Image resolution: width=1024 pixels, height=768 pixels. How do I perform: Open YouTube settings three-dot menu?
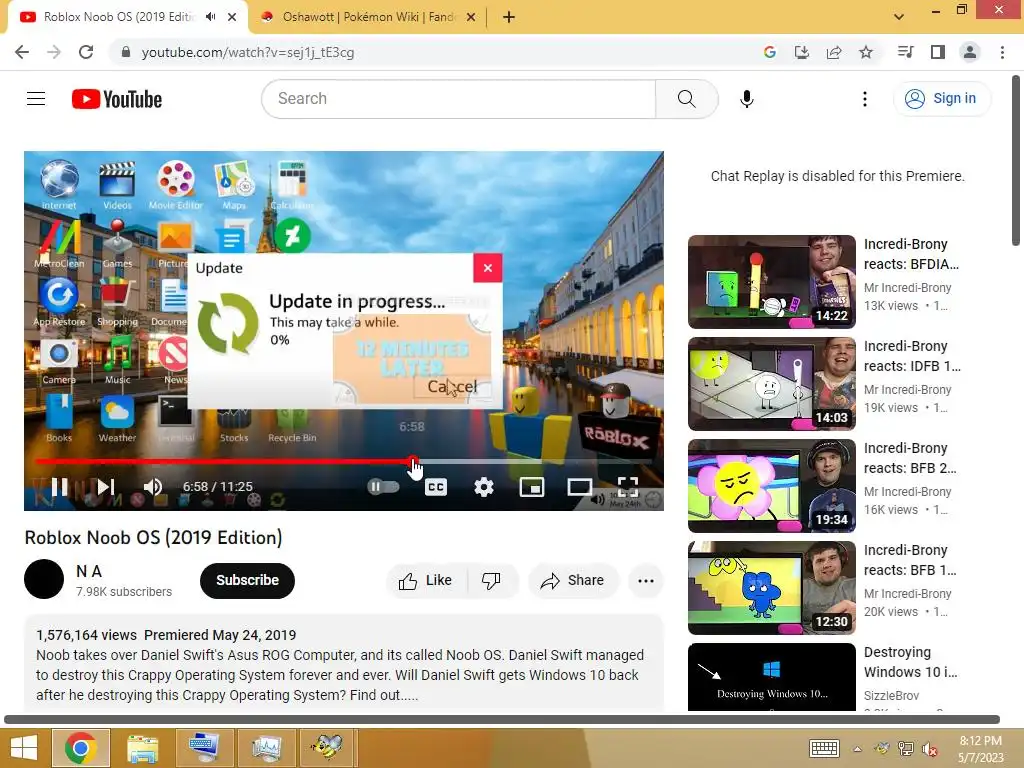pos(865,99)
